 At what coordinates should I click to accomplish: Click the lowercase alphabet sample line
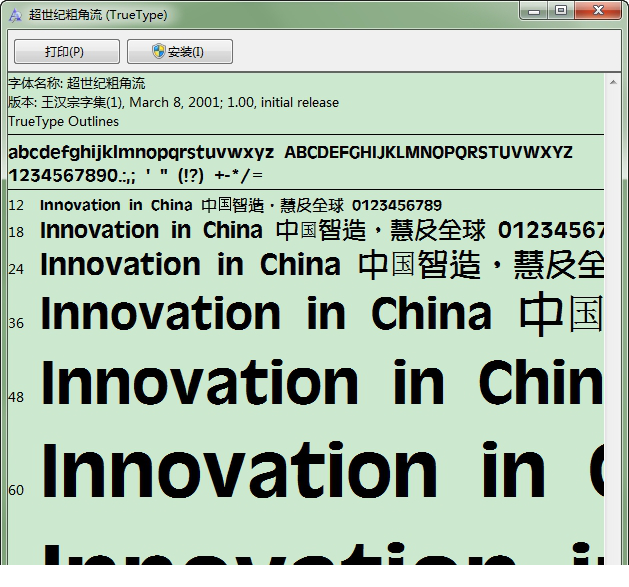click(x=141, y=152)
